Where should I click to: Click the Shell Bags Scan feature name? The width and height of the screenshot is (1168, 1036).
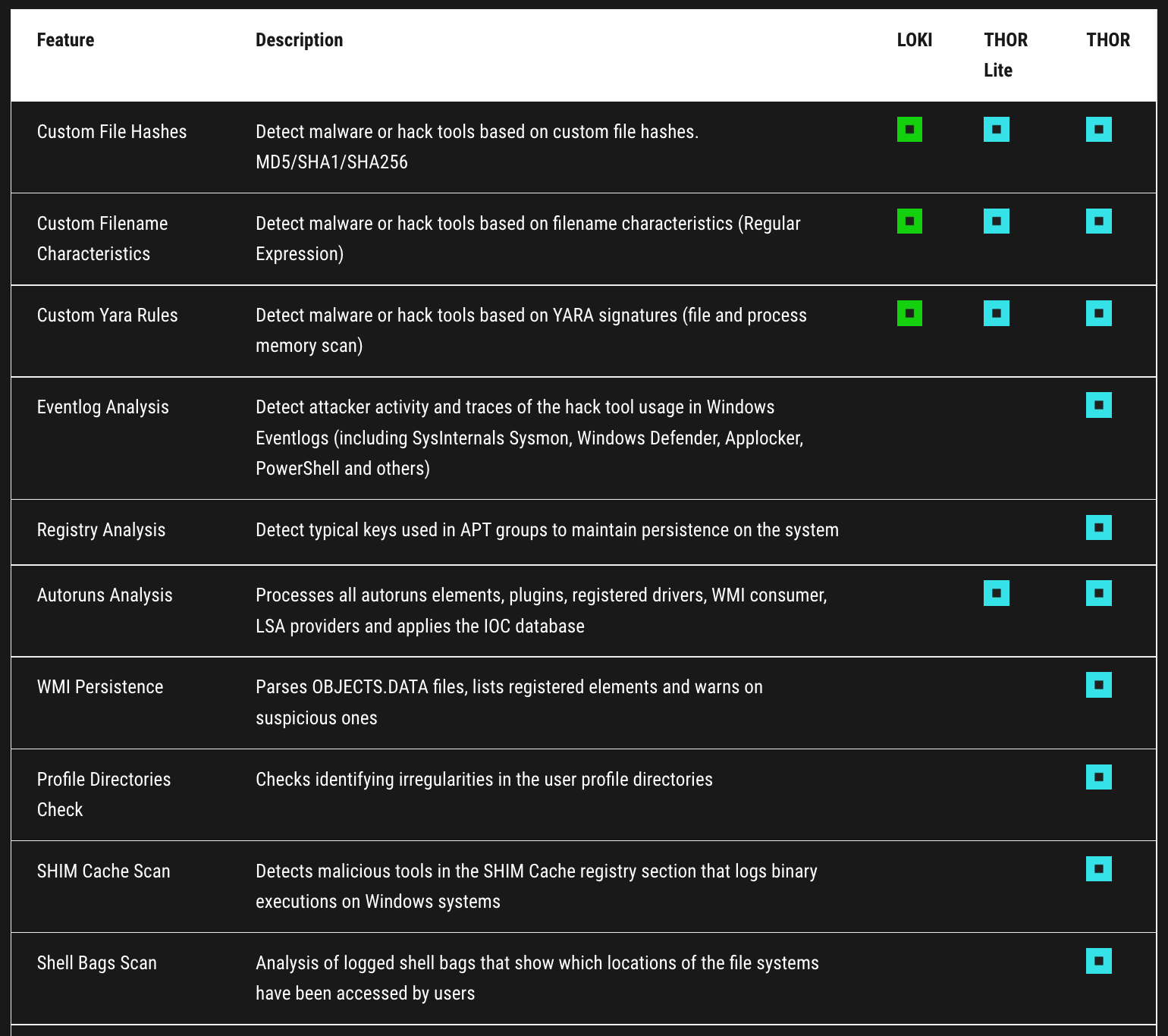click(x=97, y=963)
